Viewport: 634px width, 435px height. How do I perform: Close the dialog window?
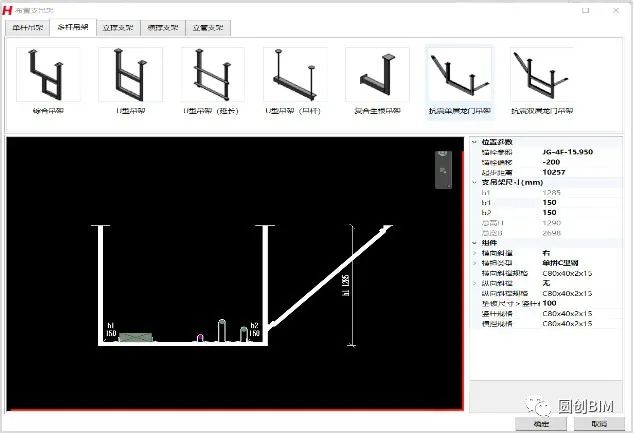[x=616, y=11]
